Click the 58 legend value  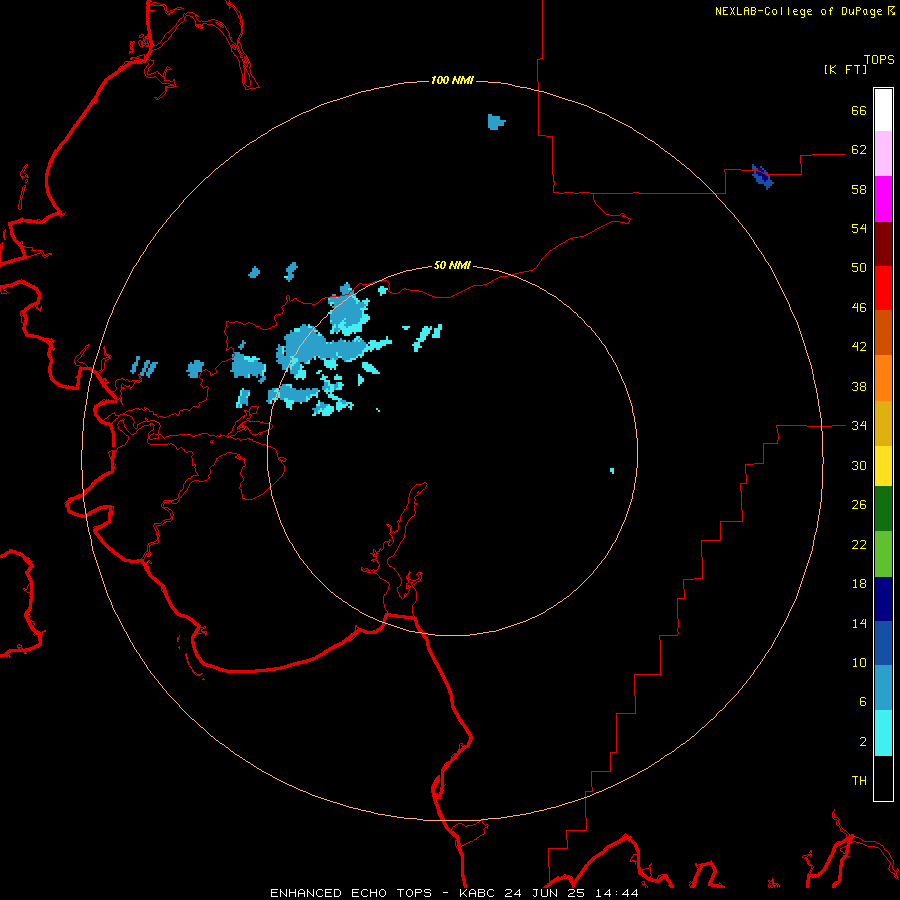[x=859, y=189]
